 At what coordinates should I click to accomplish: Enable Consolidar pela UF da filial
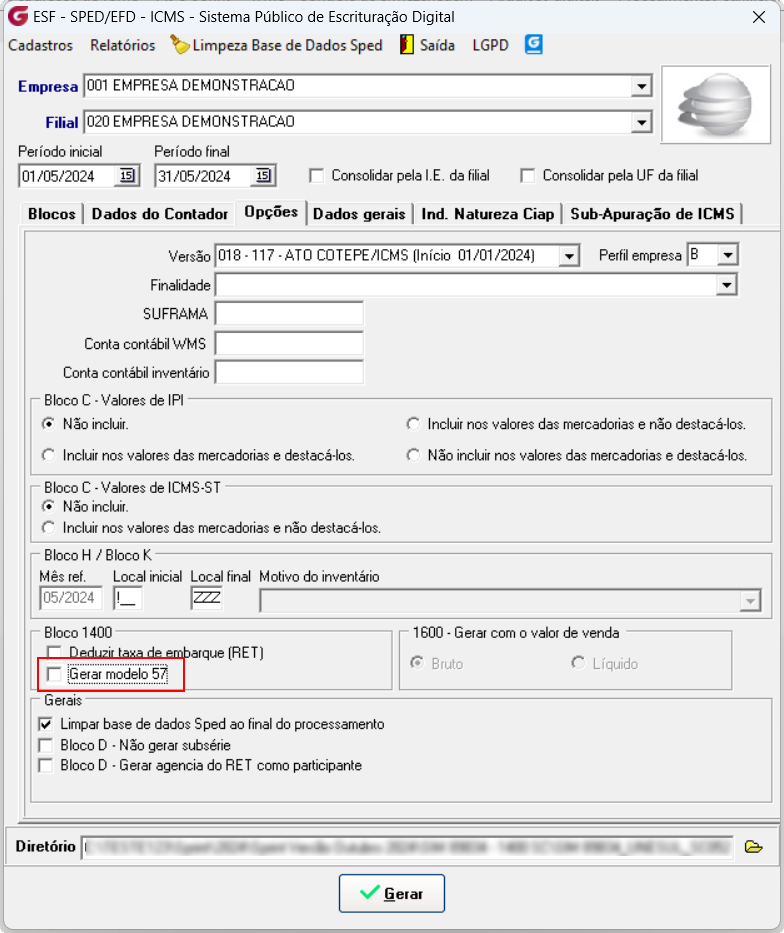[528, 176]
